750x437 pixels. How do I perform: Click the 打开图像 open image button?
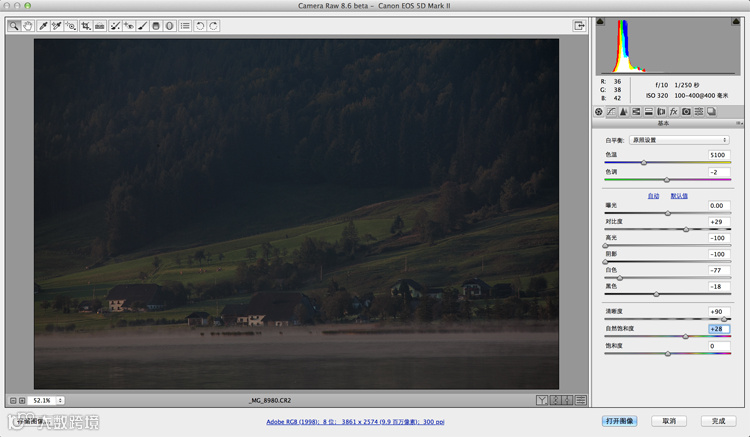(619, 421)
